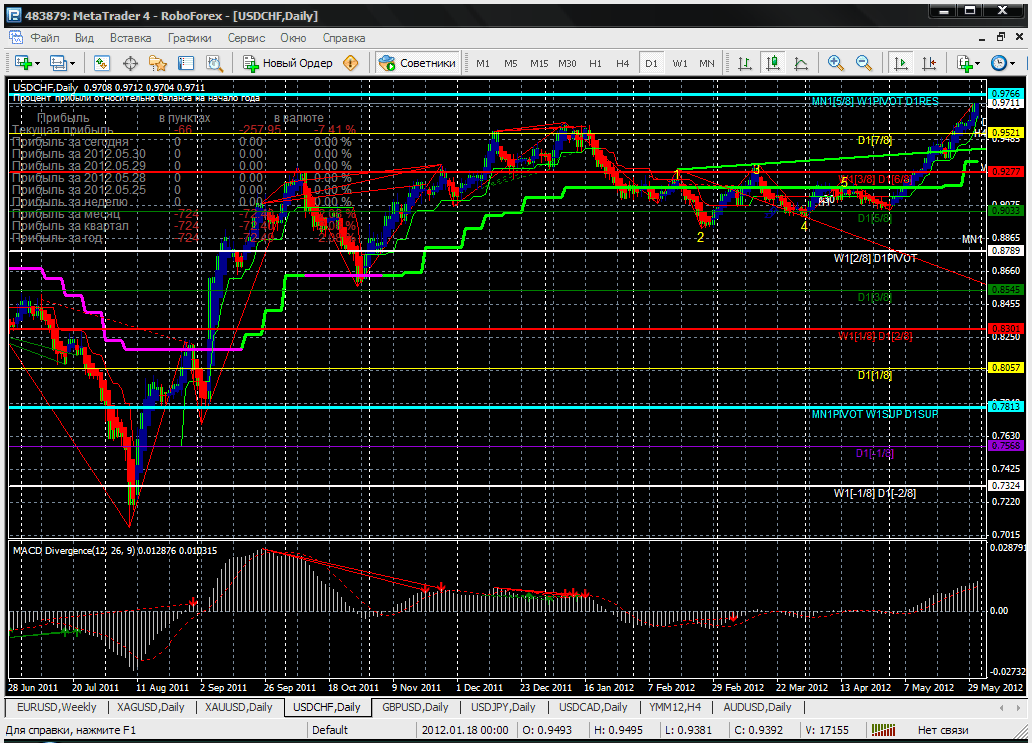Switch to the GBPUSD,Daily chart tab
Viewport: 1032px width, 743px height.
coord(414,707)
